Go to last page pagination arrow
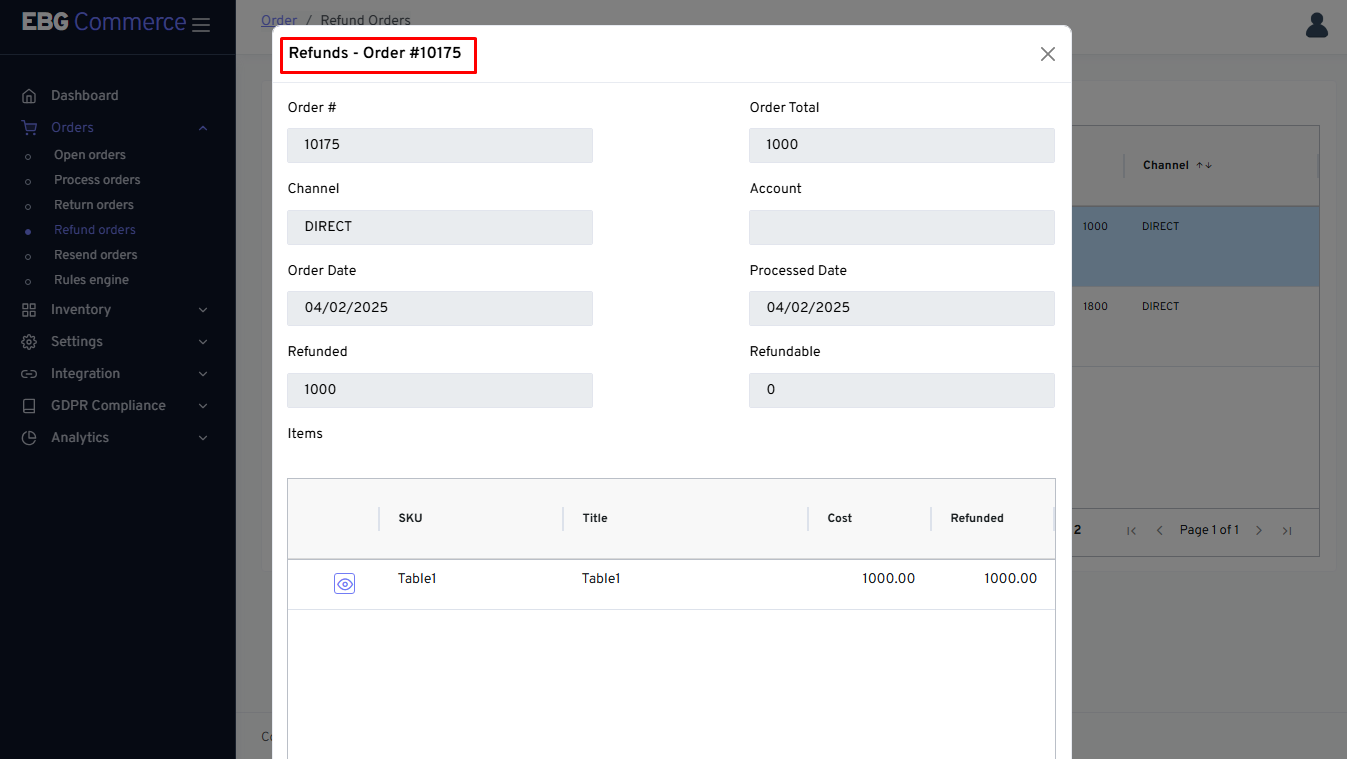This screenshot has height=759, width=1347. point(1287,531)
